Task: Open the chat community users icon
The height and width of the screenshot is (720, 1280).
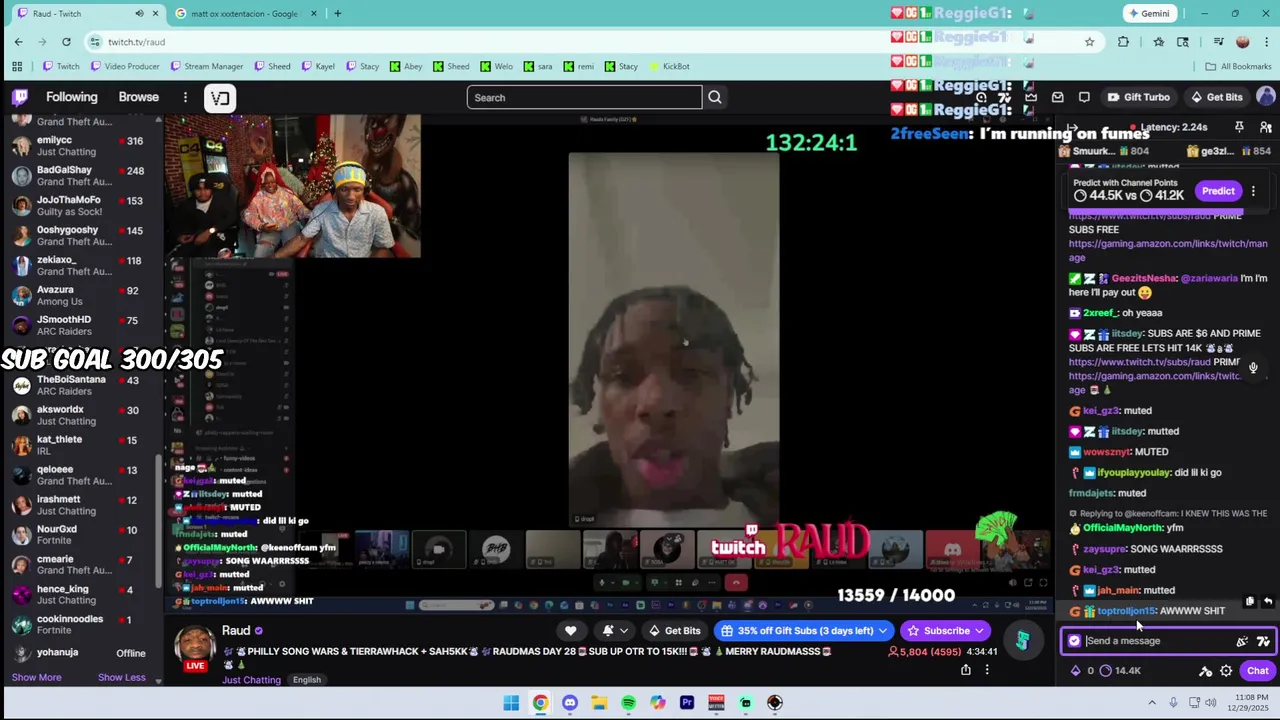Action: click(x=1265, y=127)
